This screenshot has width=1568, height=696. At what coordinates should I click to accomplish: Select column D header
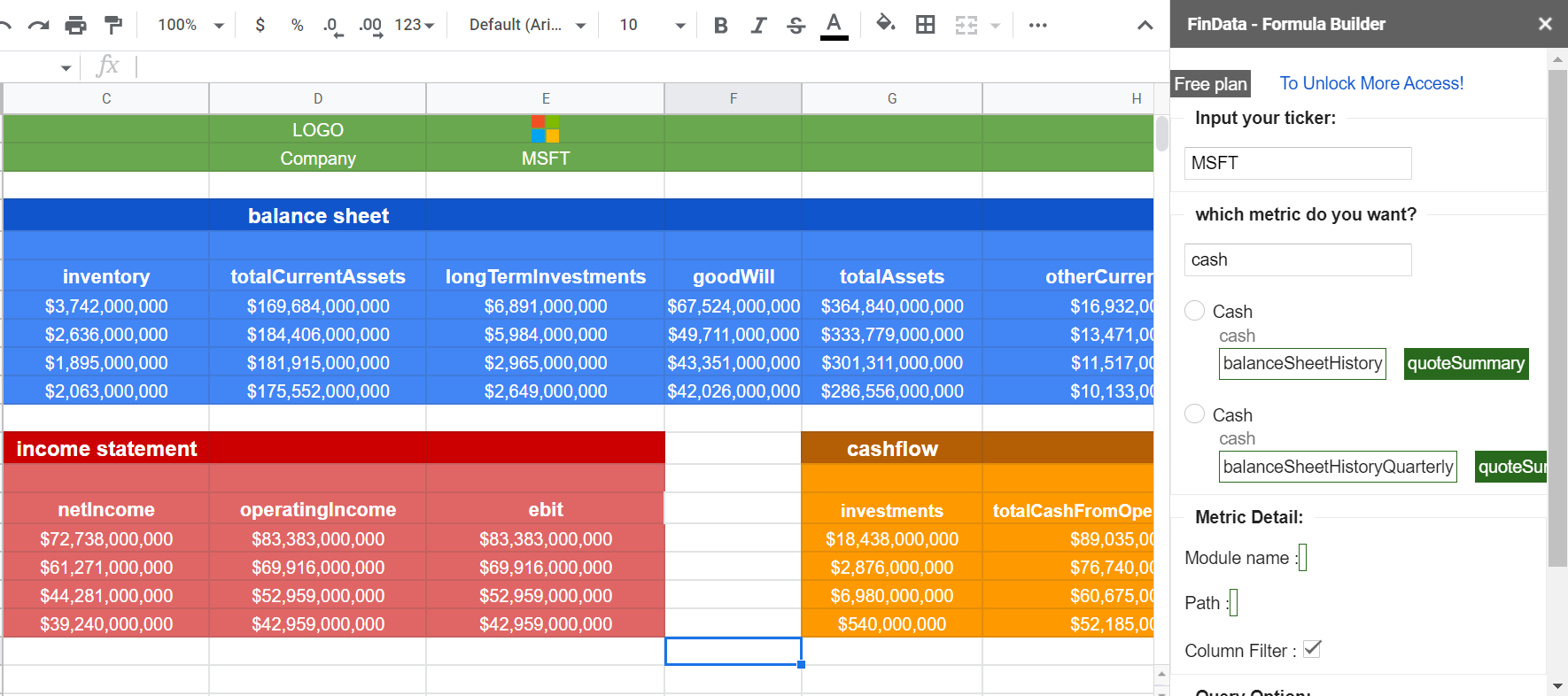coord(318,98)
